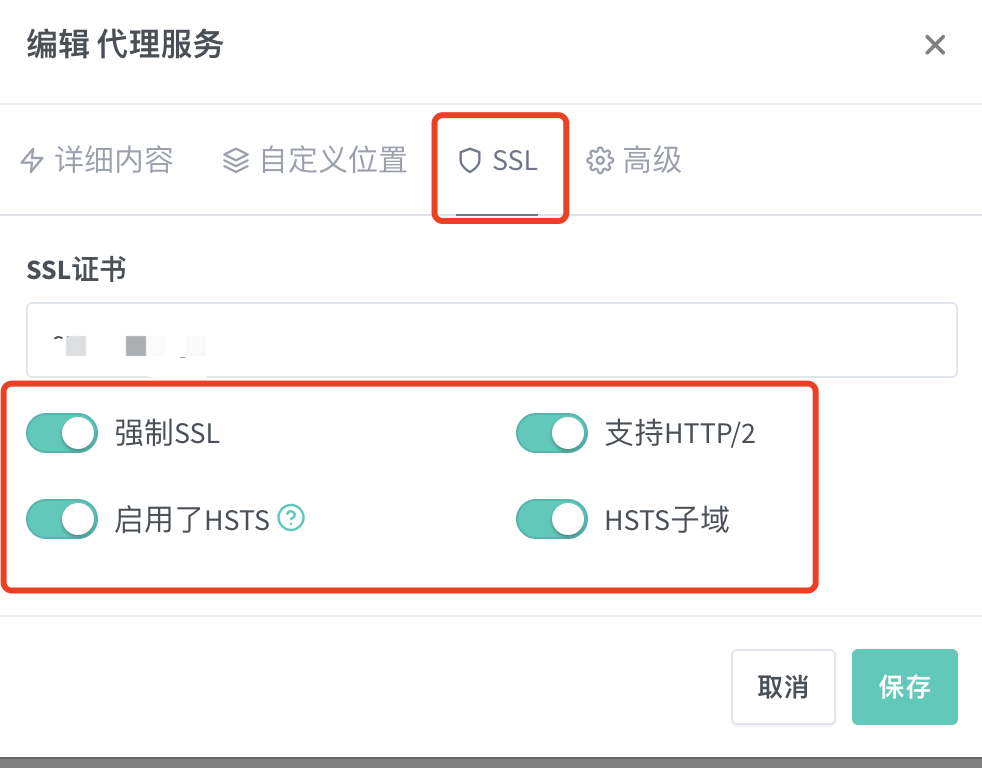Click the gear icon beside 高级
Image resolution: width=982 pixels, height=768 pixels.
coord(599,160)
